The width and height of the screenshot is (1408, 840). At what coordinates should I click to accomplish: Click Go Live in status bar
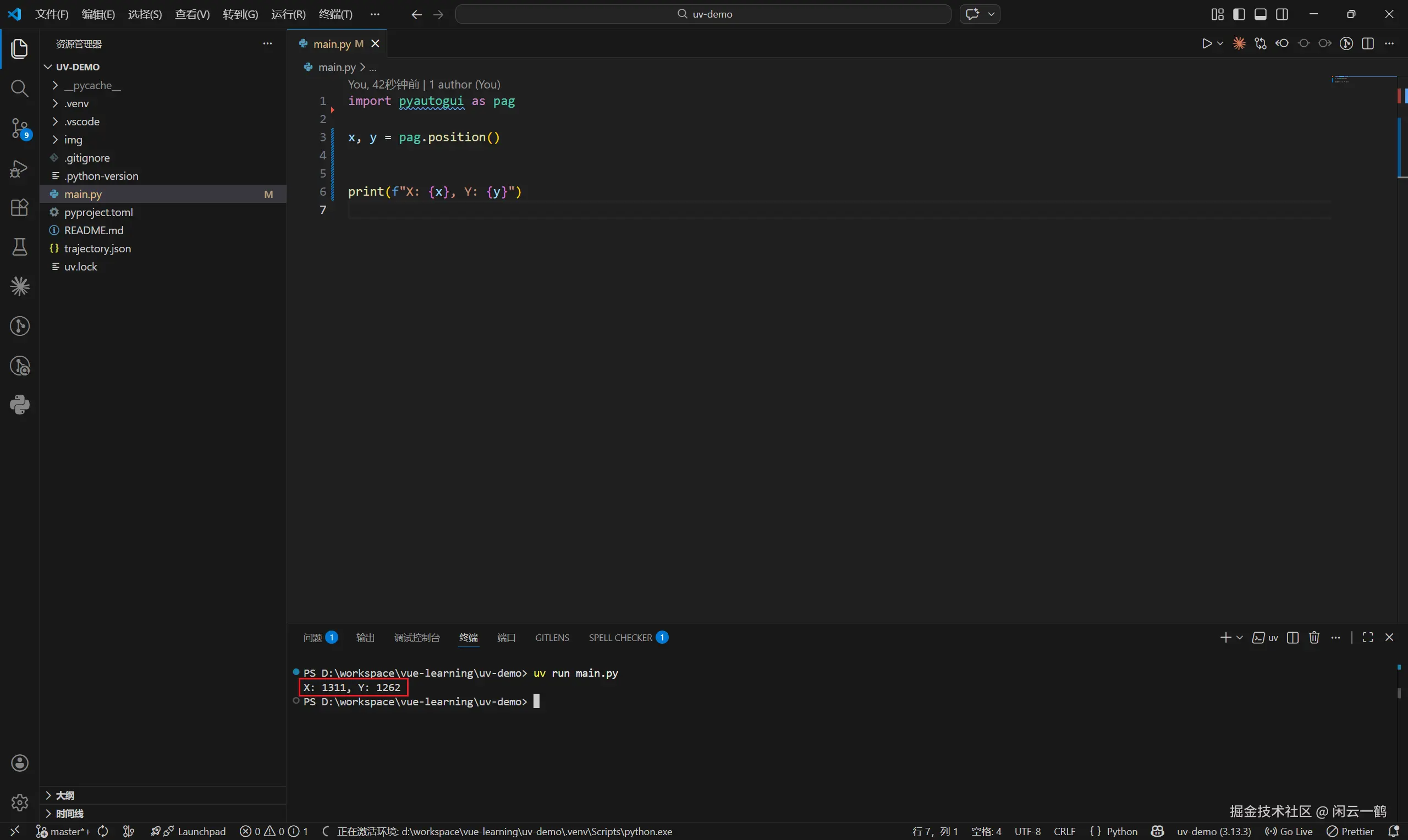coord(1289,832)
